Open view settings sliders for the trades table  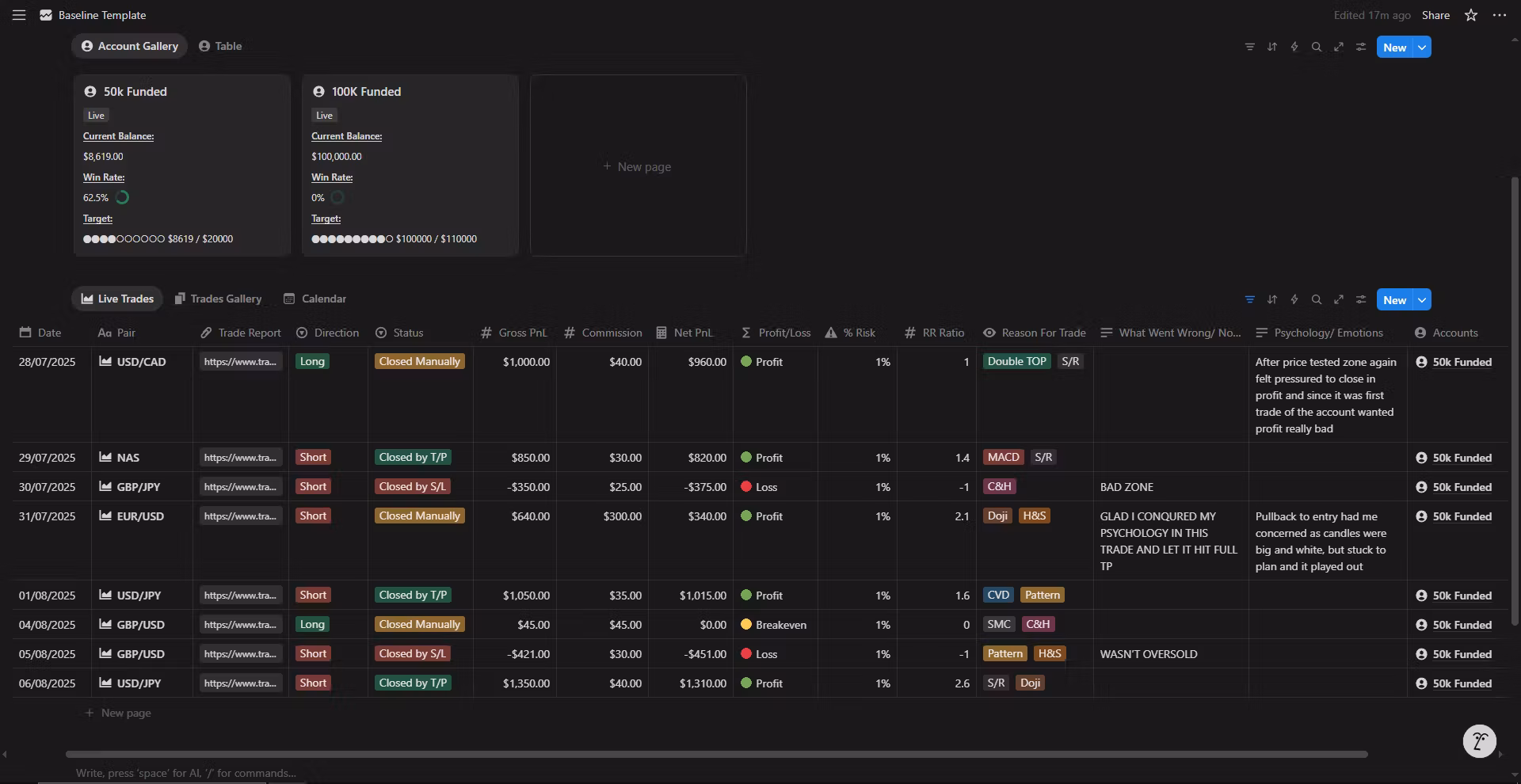(1361, 299)
